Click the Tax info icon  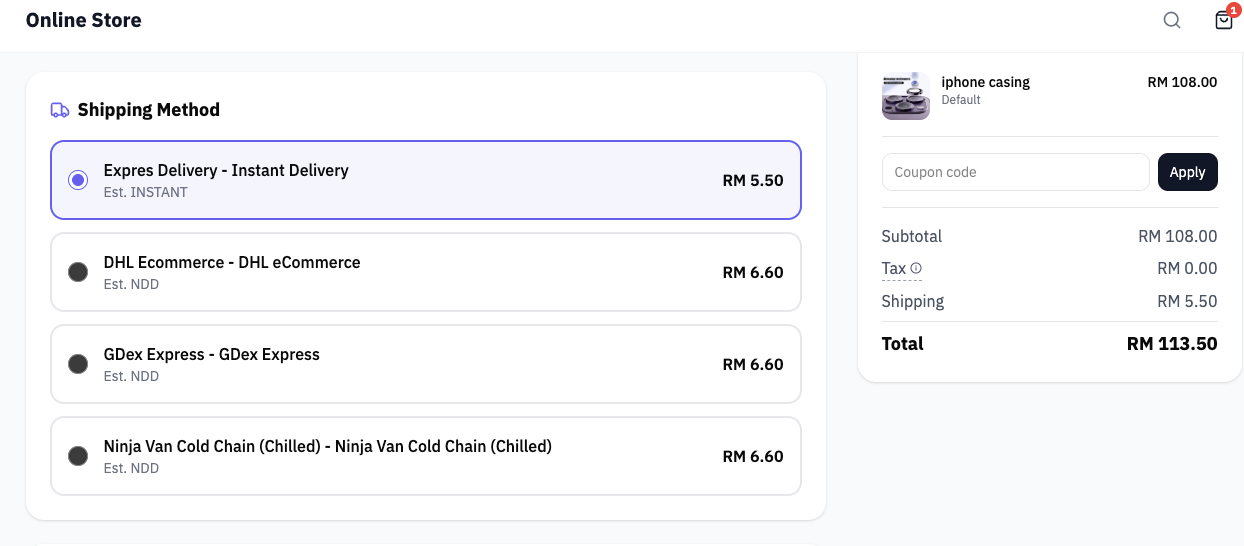[x=916, y=268]
